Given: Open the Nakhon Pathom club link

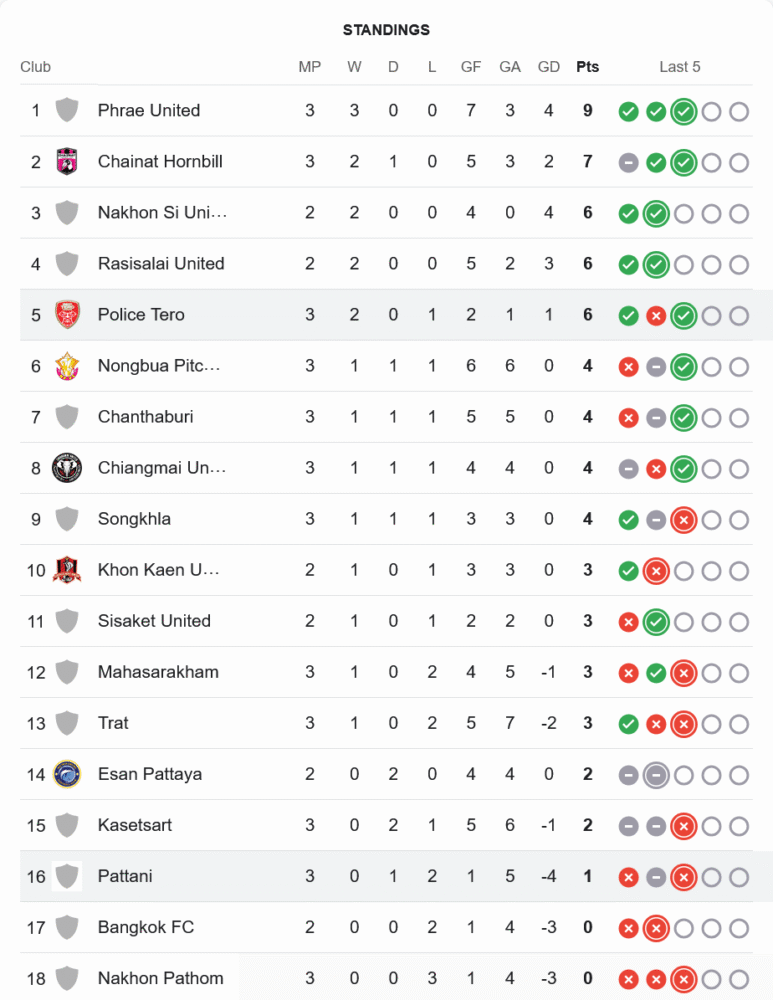Looking at the screenshot, I should pyautogui.click(x=160, y=978).
